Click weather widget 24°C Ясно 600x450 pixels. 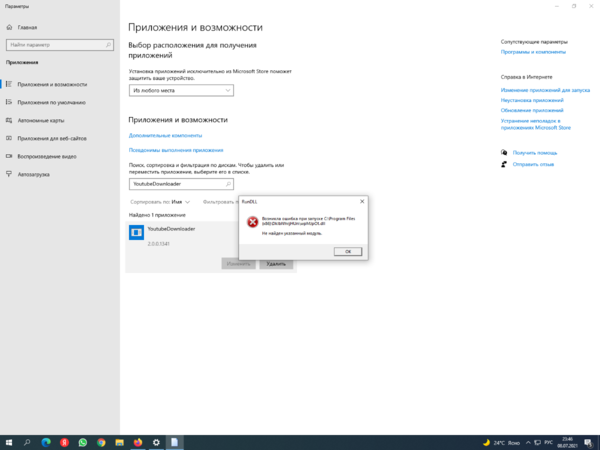point(501,443)
